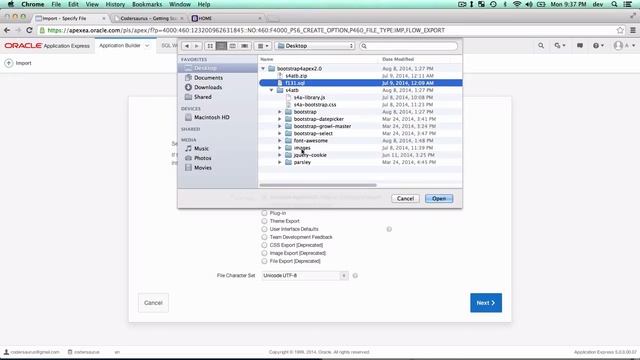Open the Application Builder tab

pyautogui.click(x=120, y=46)
